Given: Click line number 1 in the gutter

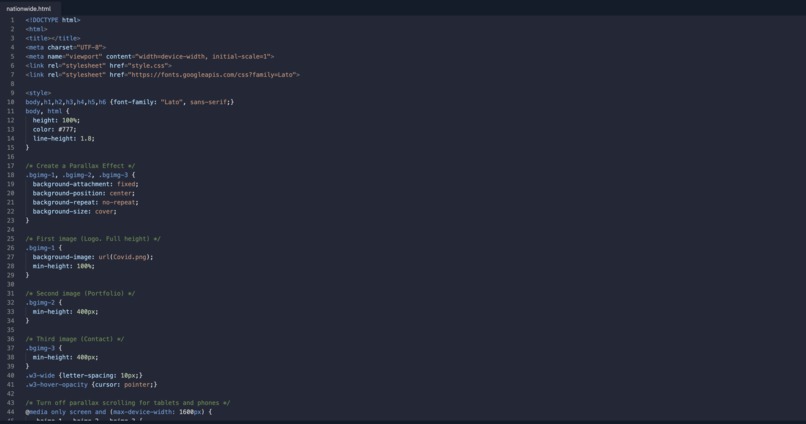Looking at the screenshot, I should click(x=12, y=20).
